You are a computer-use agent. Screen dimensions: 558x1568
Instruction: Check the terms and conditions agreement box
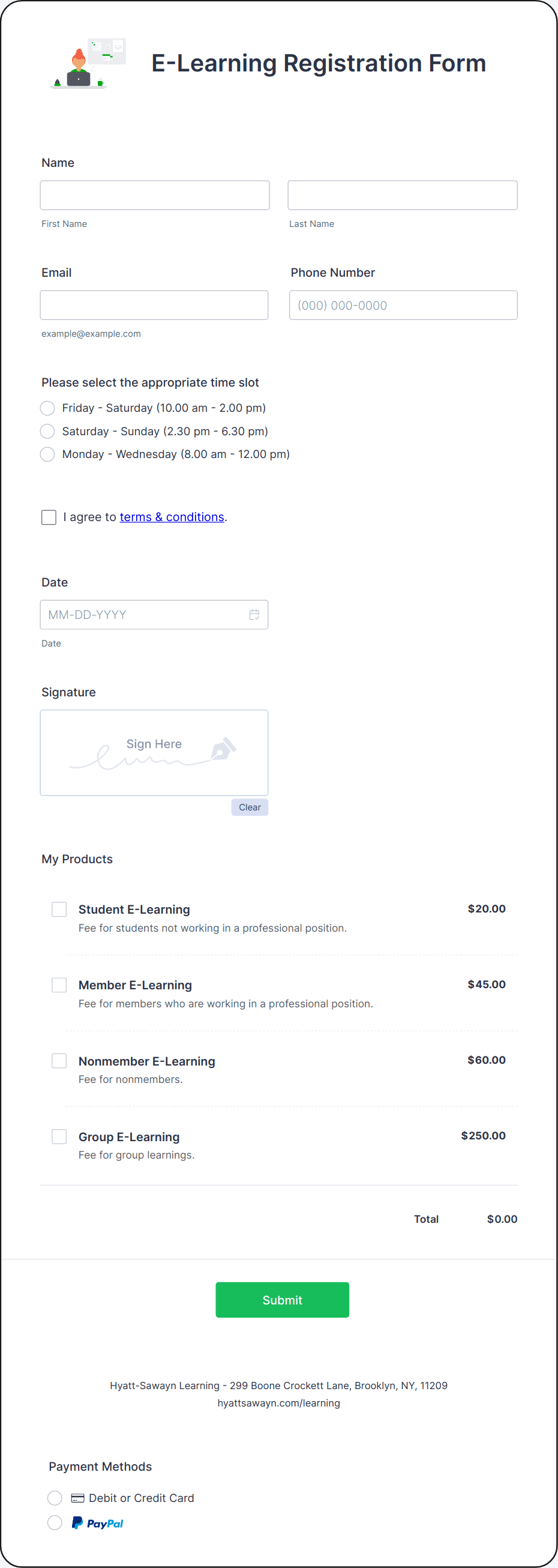(x=49, y=517)
